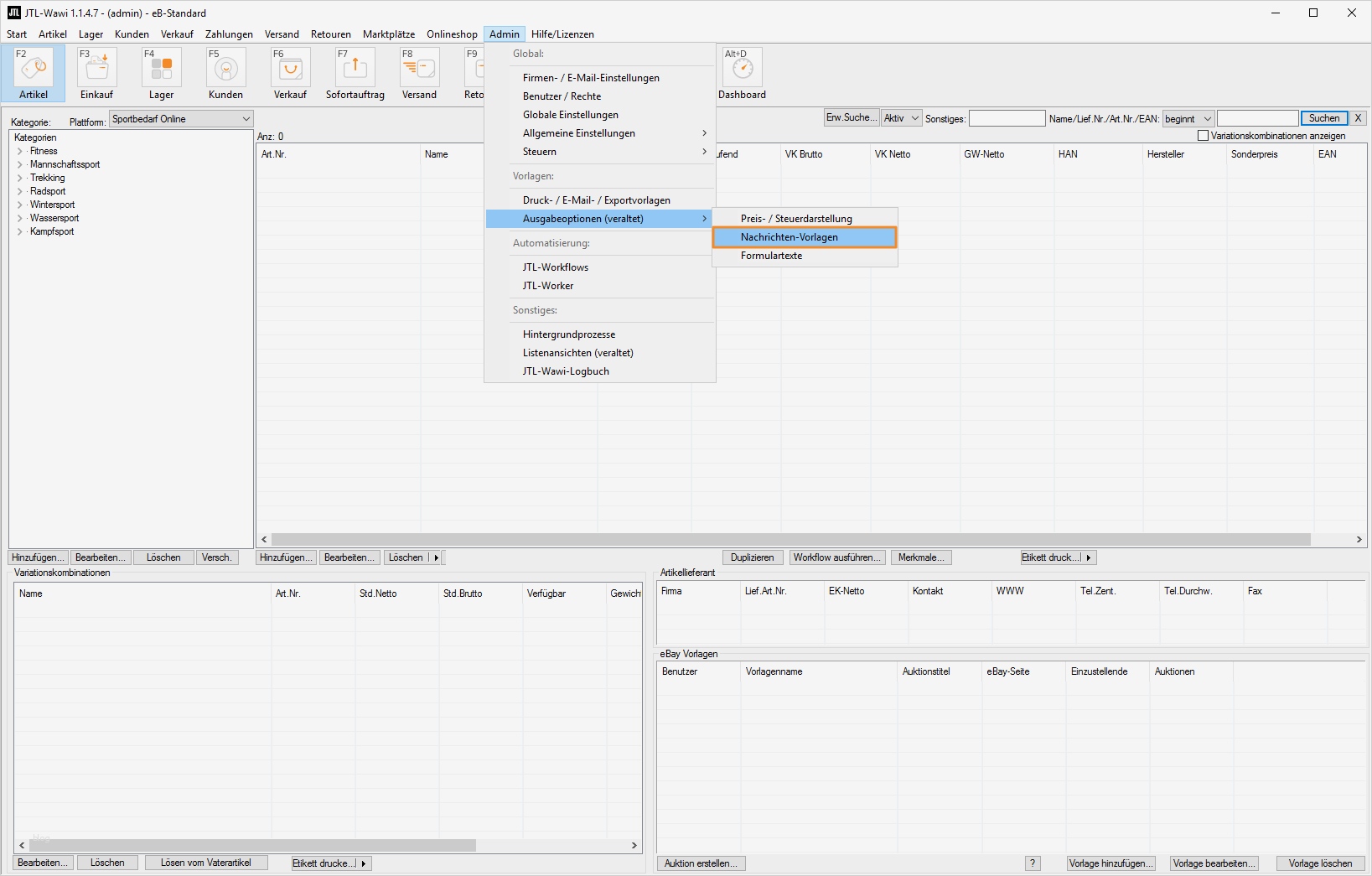Image resolution: width=1372 pixels, height=876 pixels.
Task: Click the Workflow ausführen... button
Action: 837,557
